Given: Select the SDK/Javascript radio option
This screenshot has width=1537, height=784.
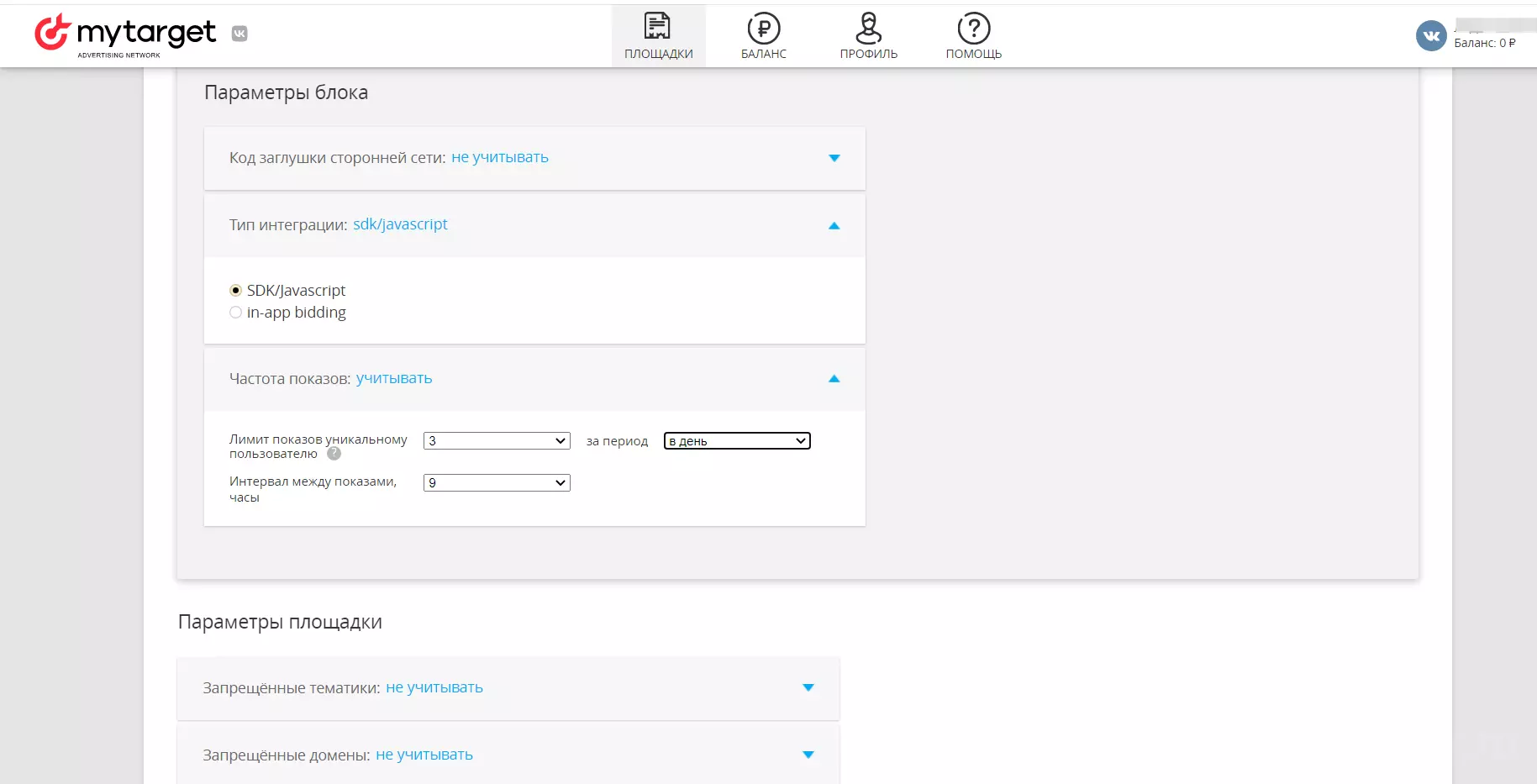Looking at the screenshot, I should (x=235, y=291).
